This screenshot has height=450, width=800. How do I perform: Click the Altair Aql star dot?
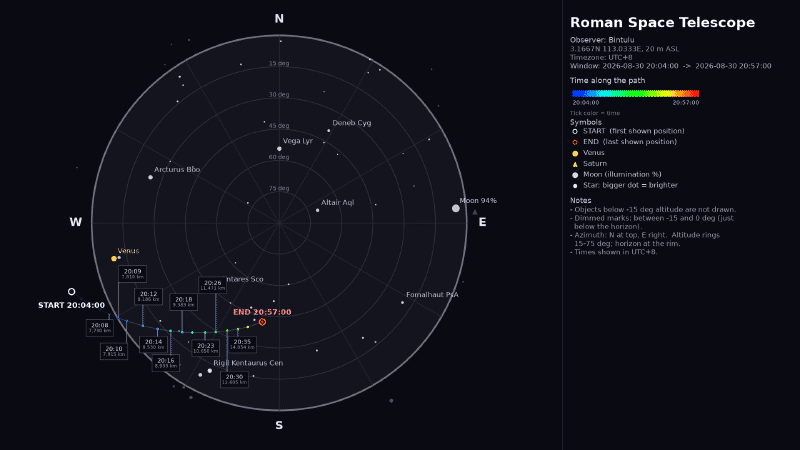(317, 210)
